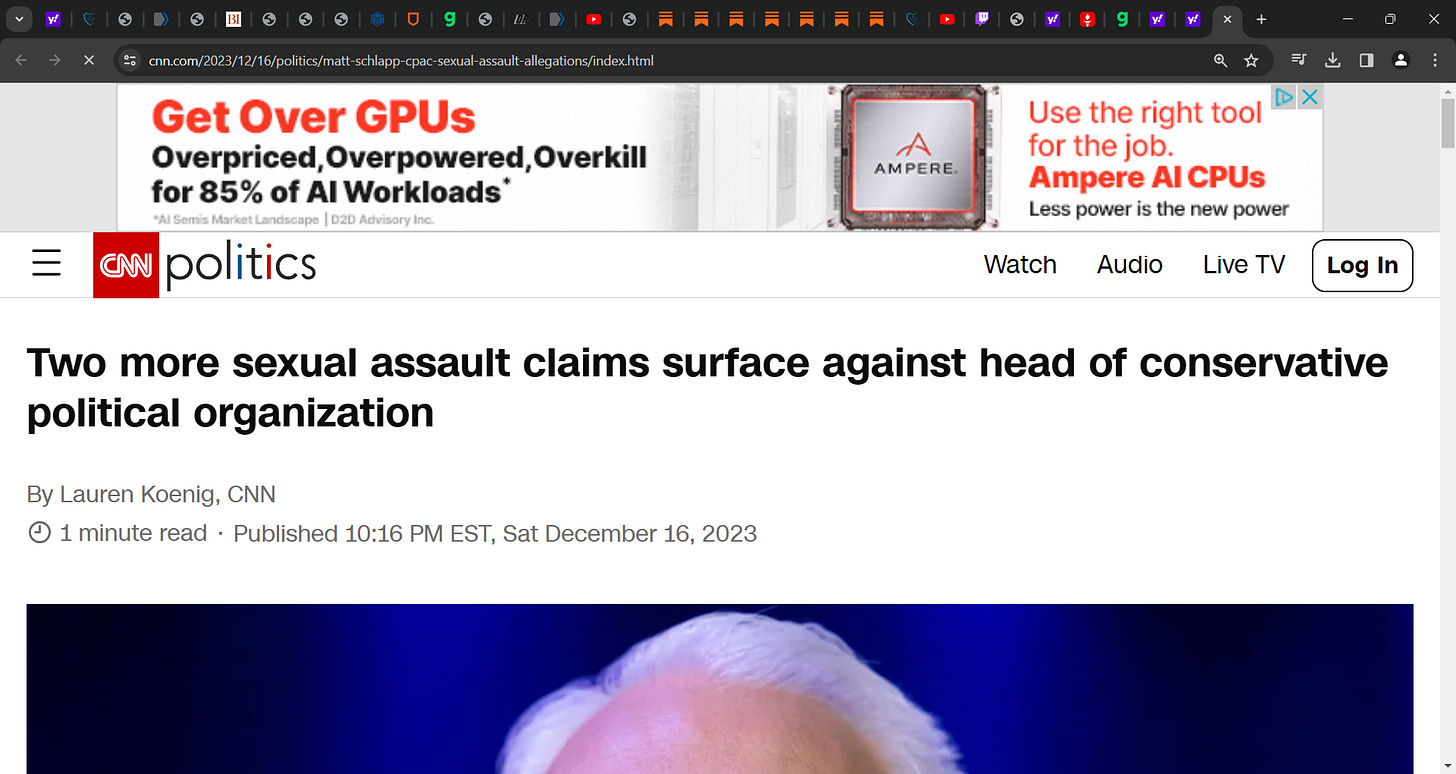Image resolution: width=1456 pixels, height=774 pixels.
Task: Open the tab search dropdown arrow
Action: 18,19
